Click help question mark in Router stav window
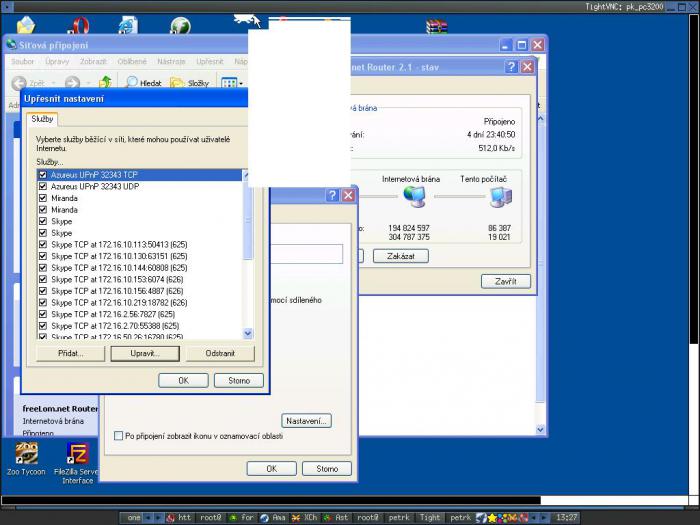The width and height of the screenshot is (700, 525). click(x=511, y=67)
